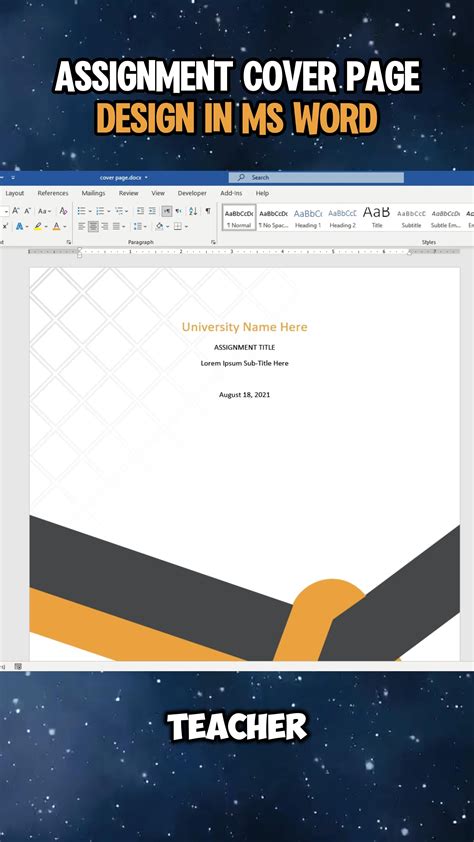Decrease paragraph indent
The image size is (474, 842).
coord(140,210)
